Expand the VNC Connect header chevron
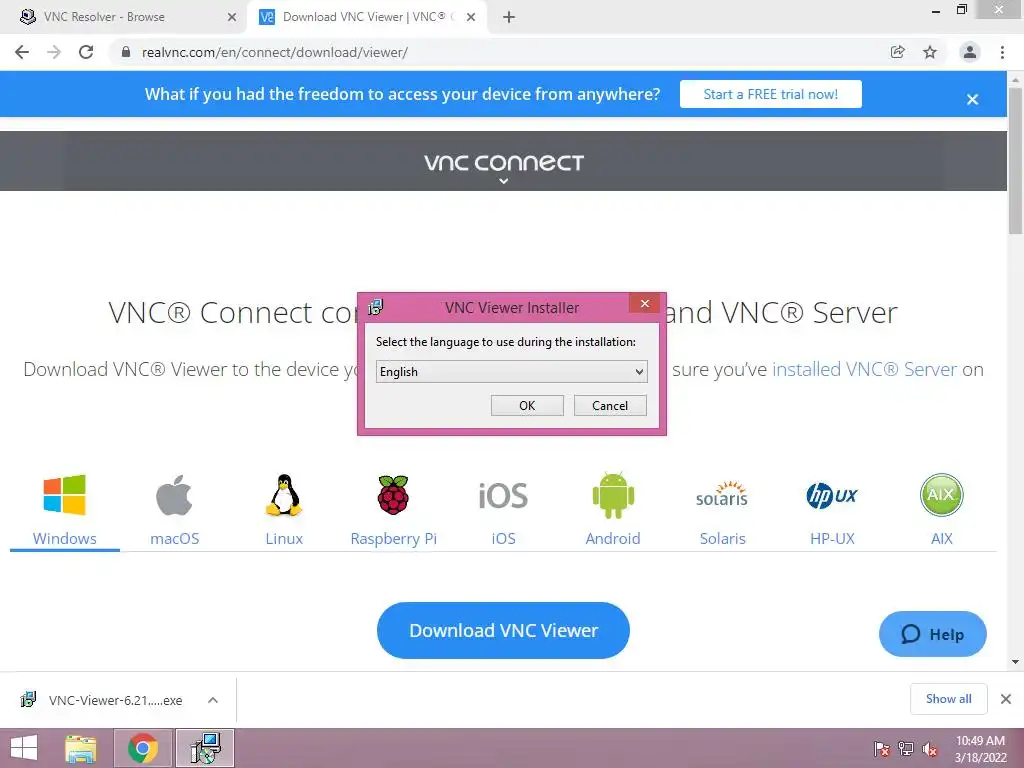Screen dimensions: 1024x768 coord(504,182)
